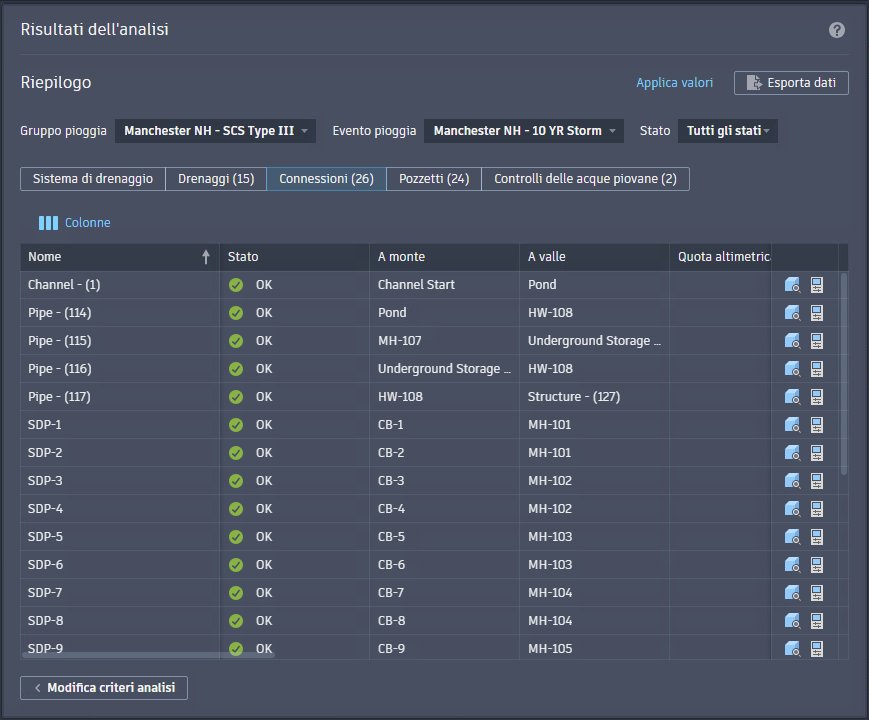Expand the Gruppo pioggia dropdown
Image resolution: width=869 pixels, height=720 pixels.
click(215, 131)
